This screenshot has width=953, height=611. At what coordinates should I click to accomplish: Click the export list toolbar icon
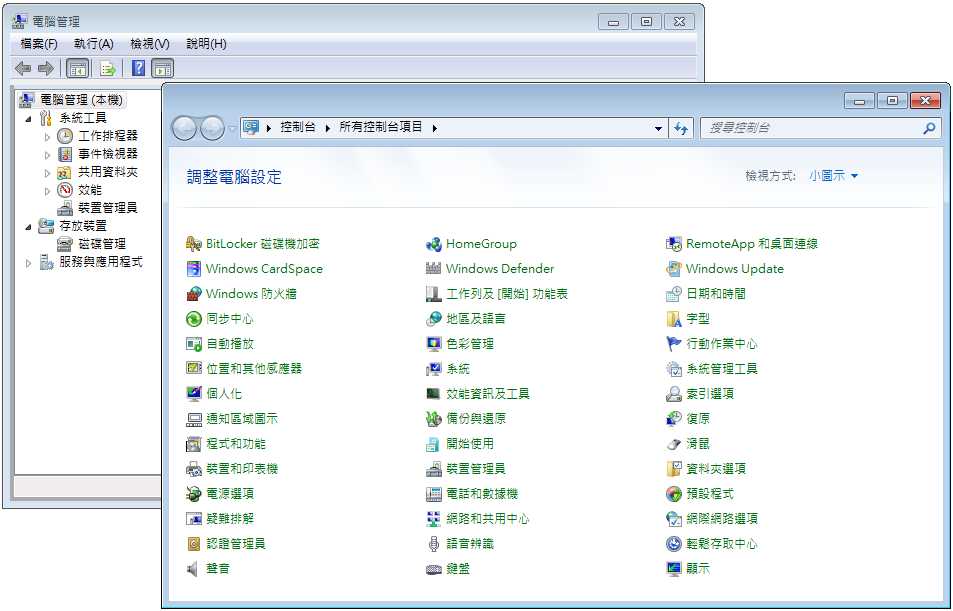[108, 68]
